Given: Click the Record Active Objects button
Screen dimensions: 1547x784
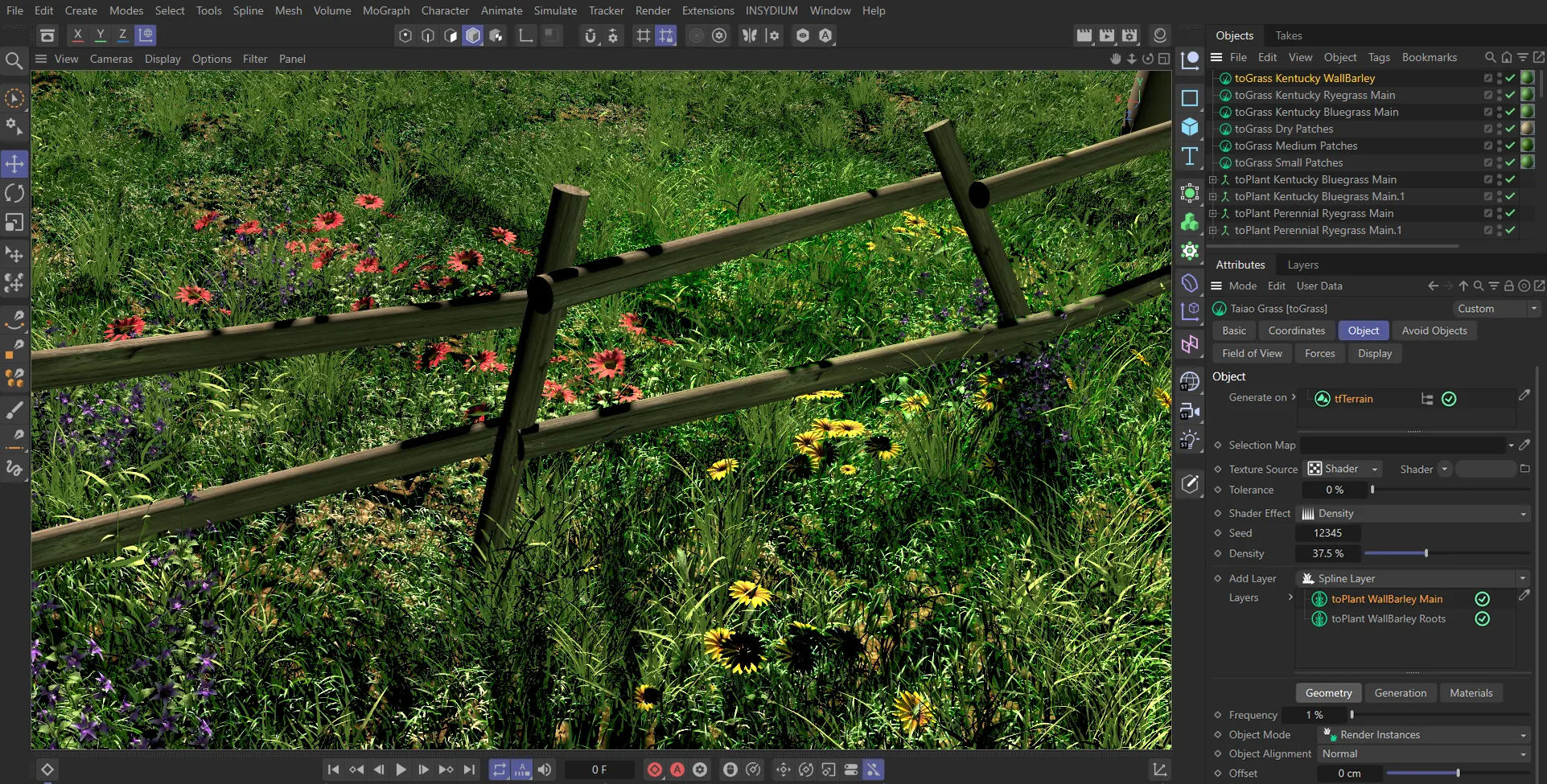Looking at the screenshot, I should [x=655, y=770].
